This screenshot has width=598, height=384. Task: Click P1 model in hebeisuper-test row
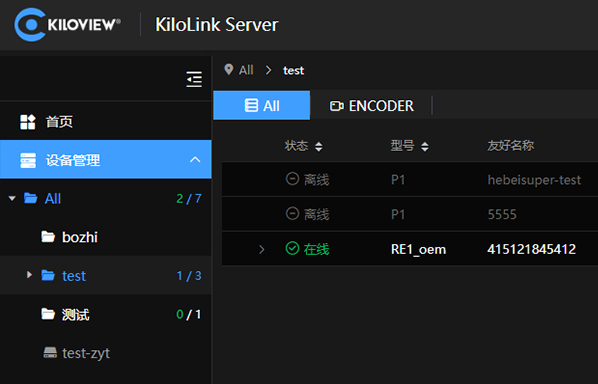pos(398,180)
